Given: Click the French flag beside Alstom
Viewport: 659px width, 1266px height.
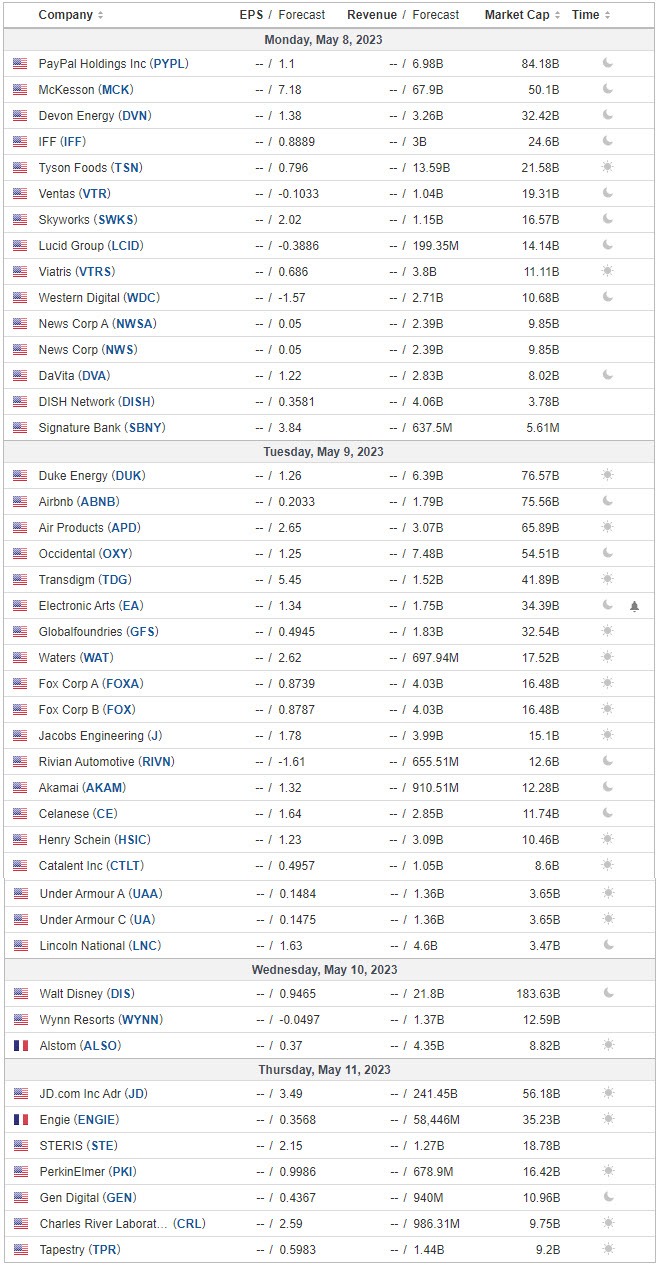Looking at the screenshot, I should click(x=20, y=1045).
